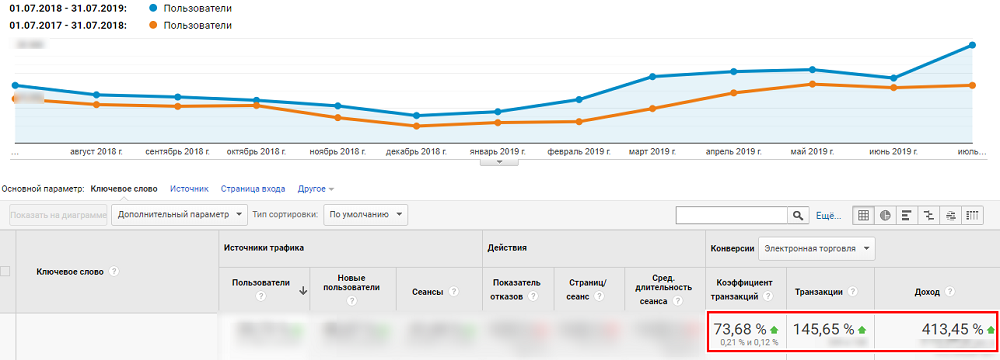
Task: Click the Сеансы column header
Action: (x=429, y=292)
